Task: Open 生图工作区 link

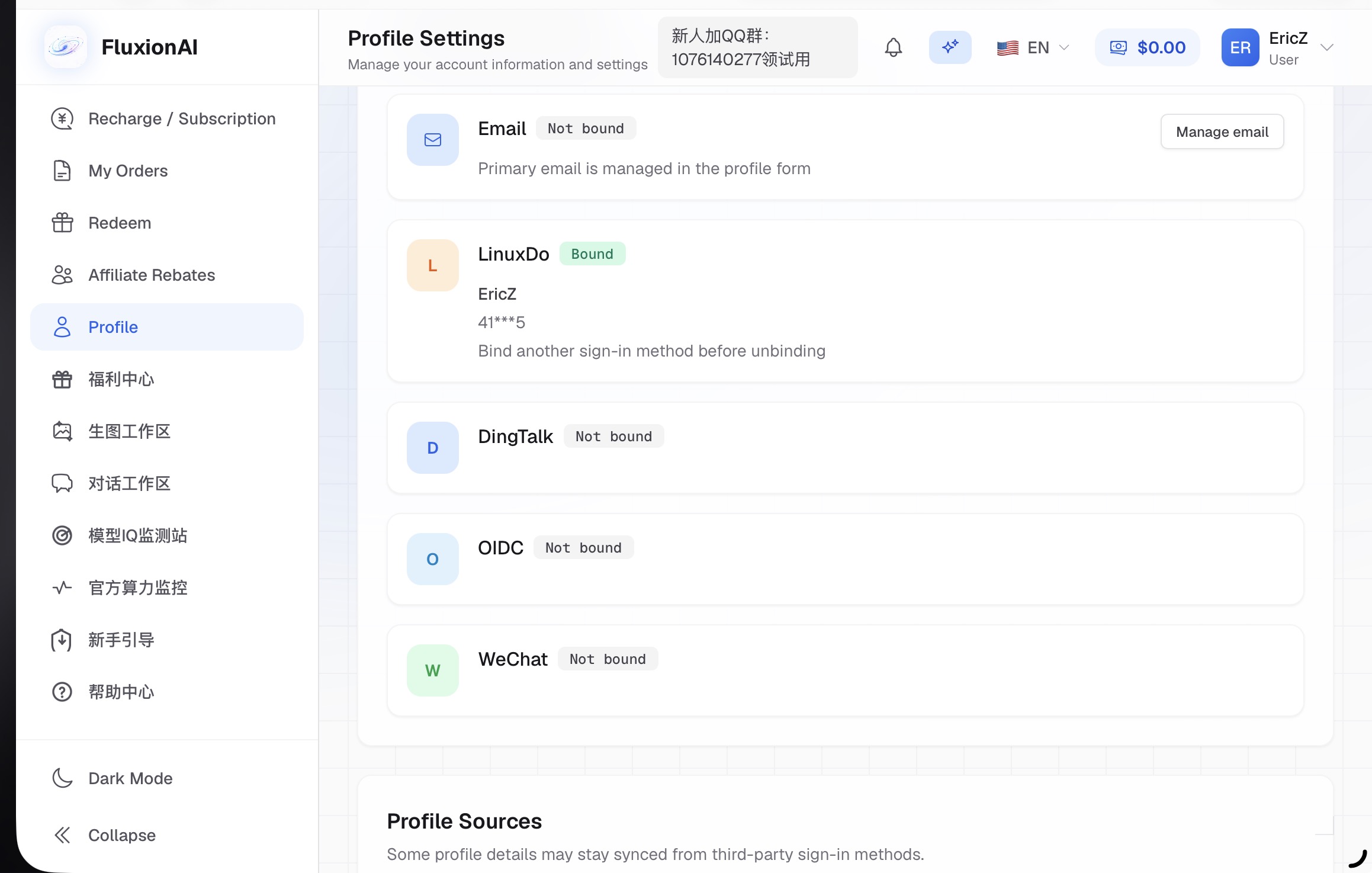Action: [x=167, y=431]
